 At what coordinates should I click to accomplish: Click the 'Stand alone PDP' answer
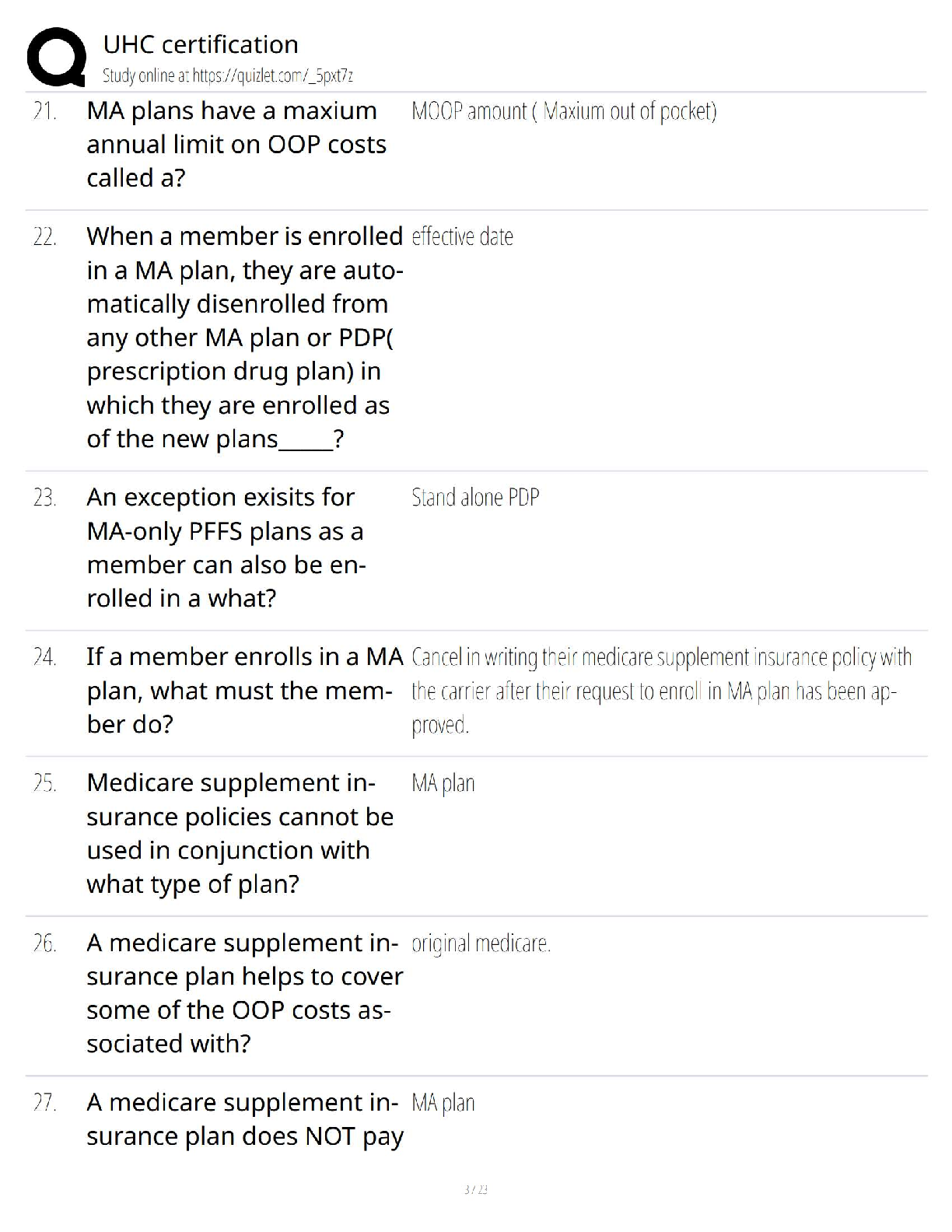(474, 498)
